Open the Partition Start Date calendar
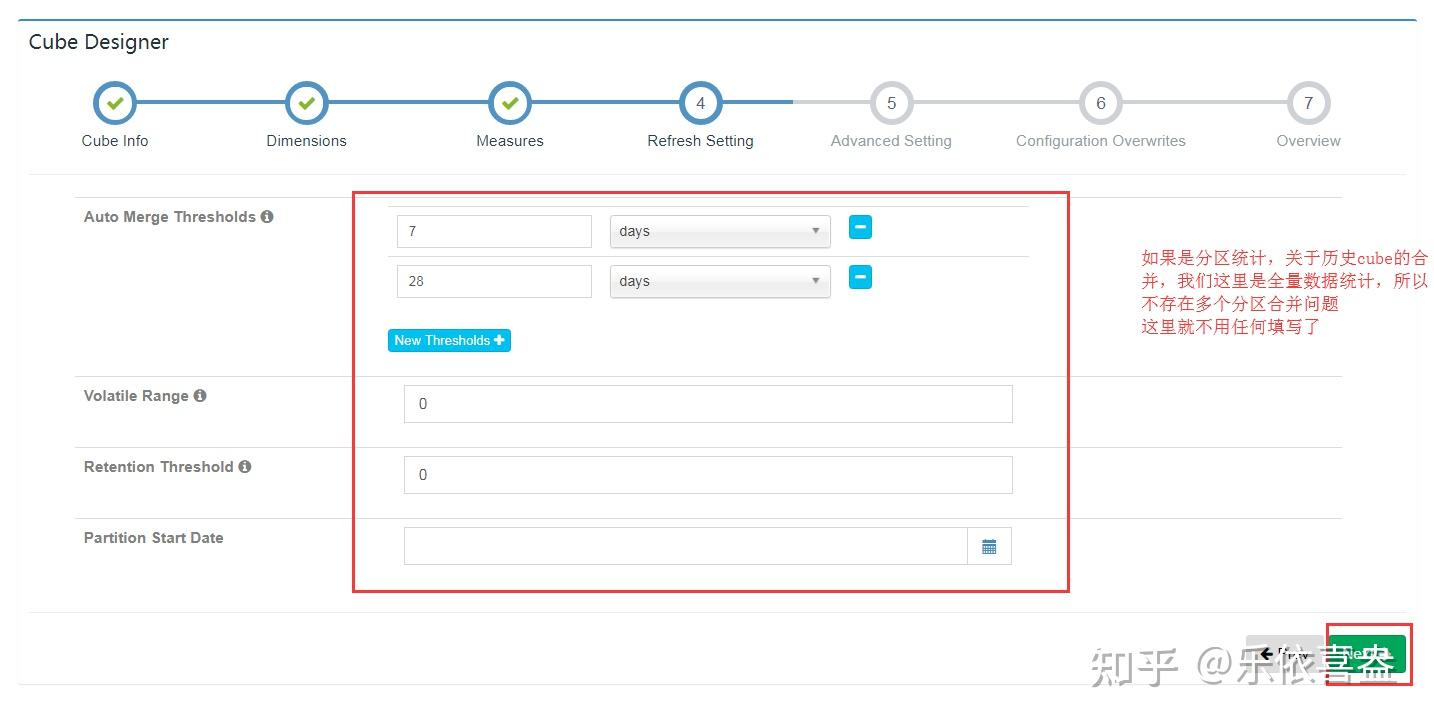 click(x=989, y=546)
